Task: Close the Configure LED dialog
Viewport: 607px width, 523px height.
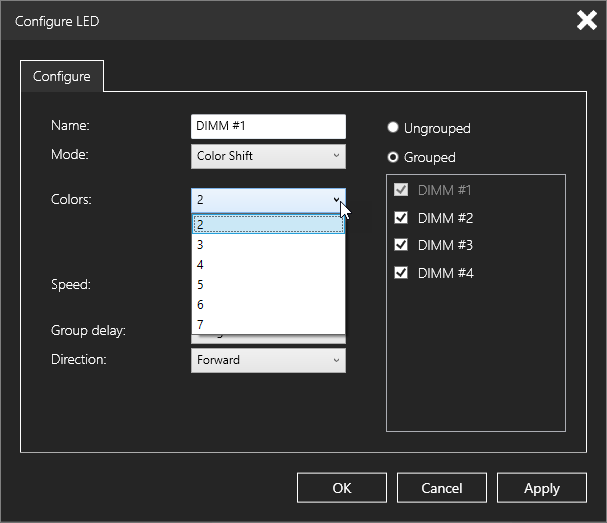Action: (x=586, y=21)
